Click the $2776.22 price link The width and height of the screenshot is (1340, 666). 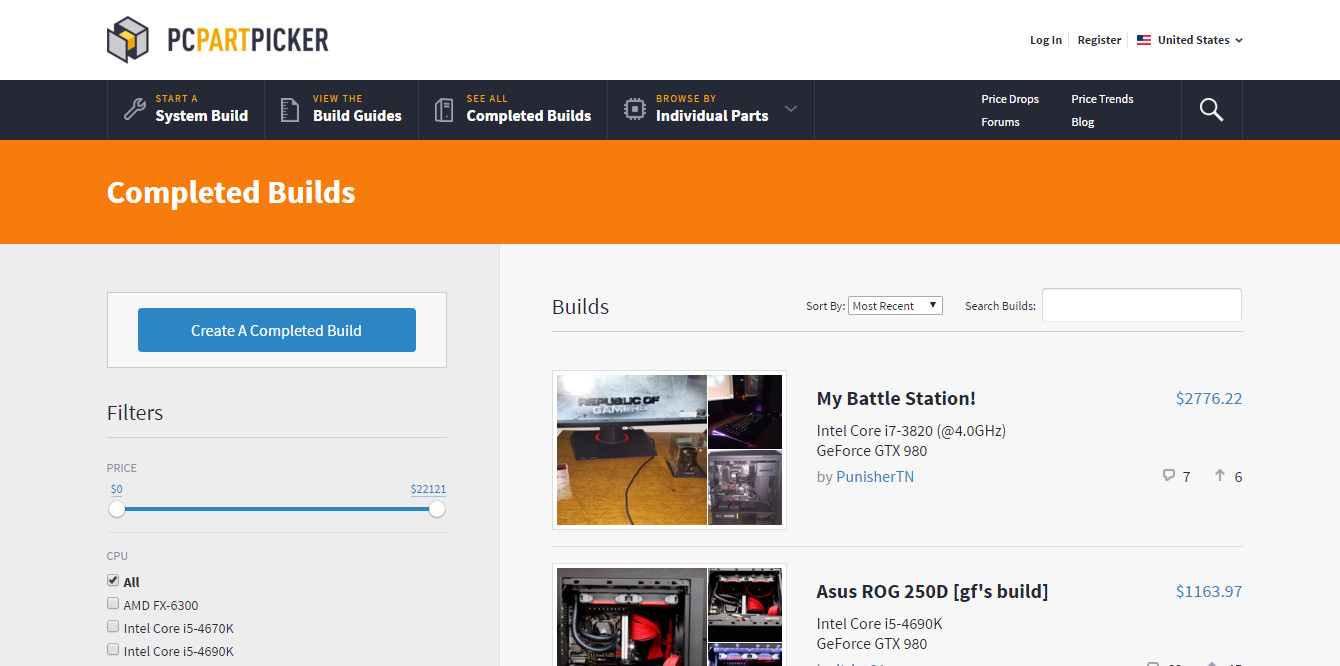pos(1209,398)
